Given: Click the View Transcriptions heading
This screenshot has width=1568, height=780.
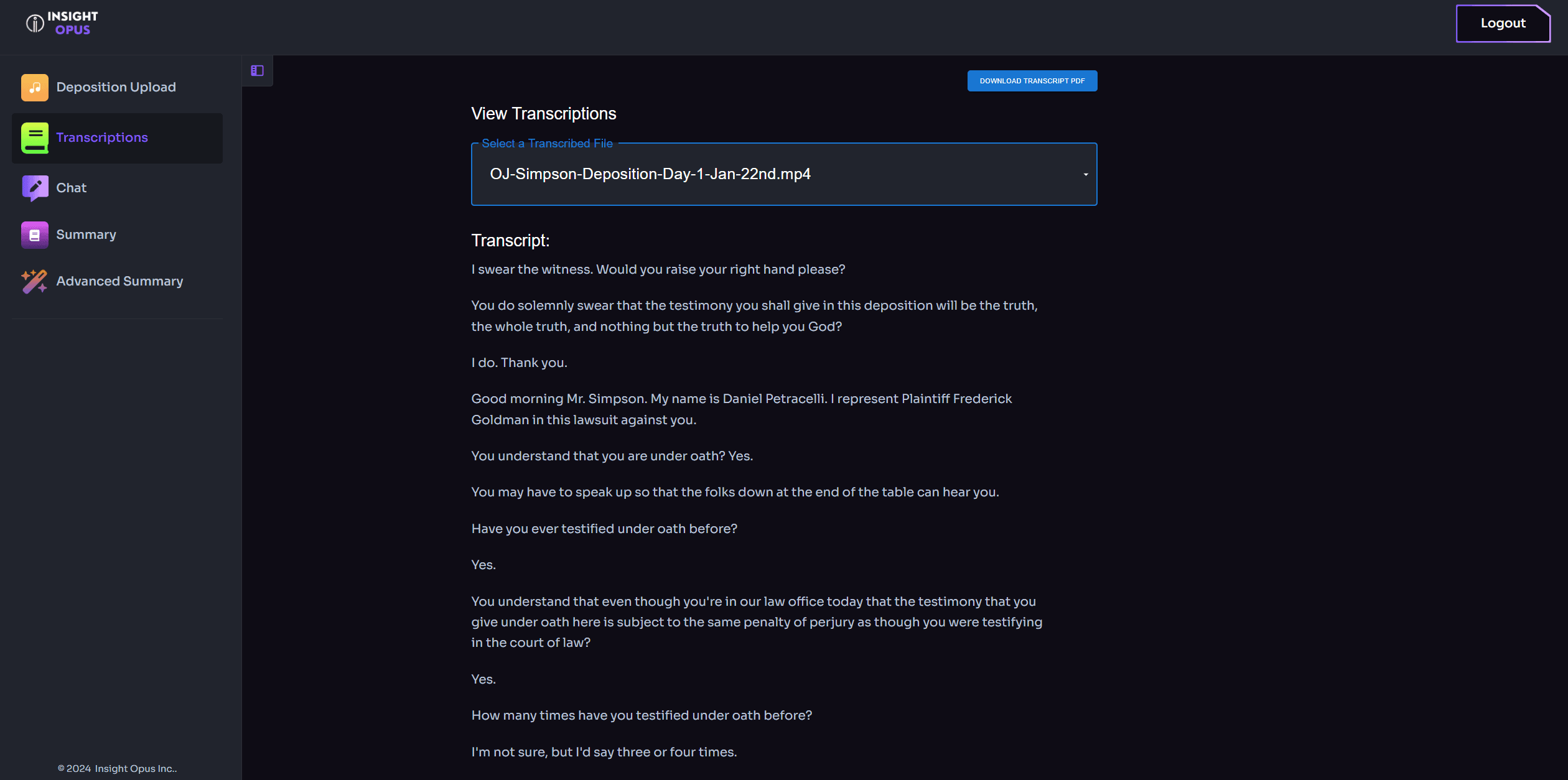Looking at the screenshot, I should (x=543, y=114).
